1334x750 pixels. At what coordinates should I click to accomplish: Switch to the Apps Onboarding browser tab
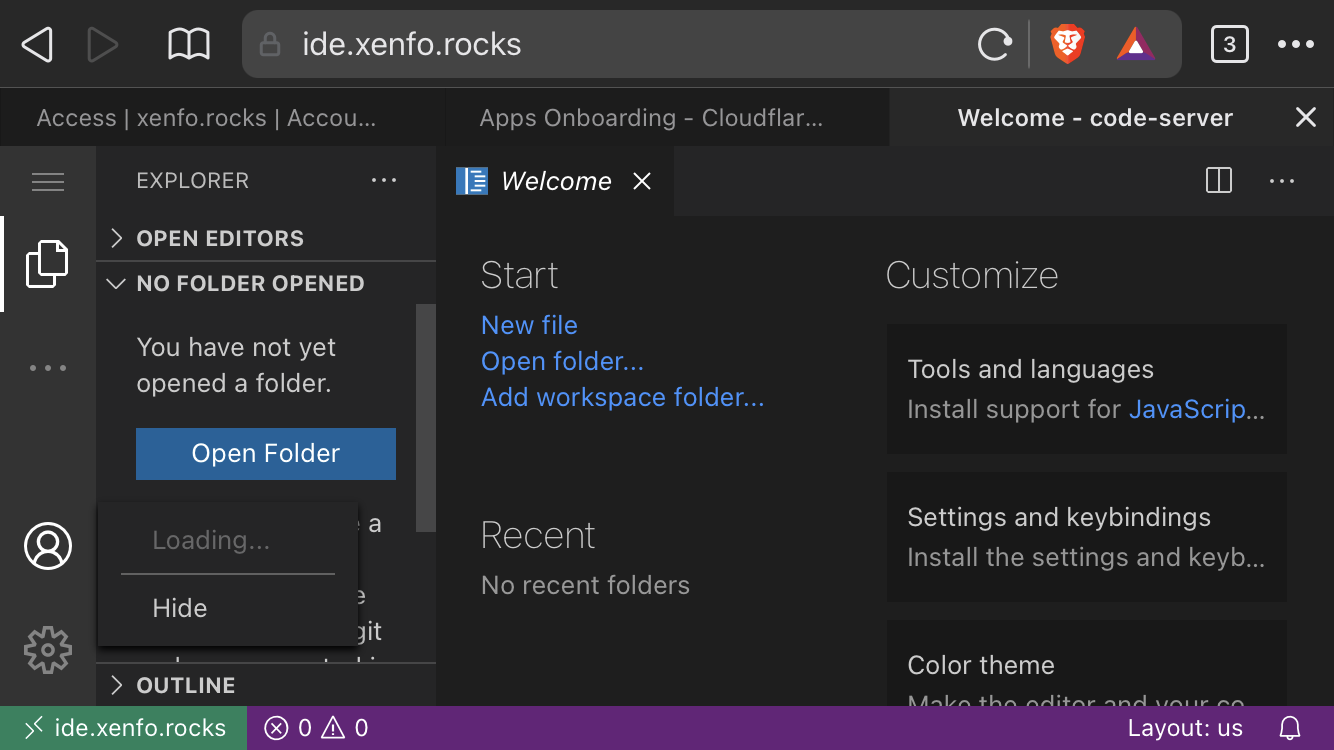coord(651,117)
